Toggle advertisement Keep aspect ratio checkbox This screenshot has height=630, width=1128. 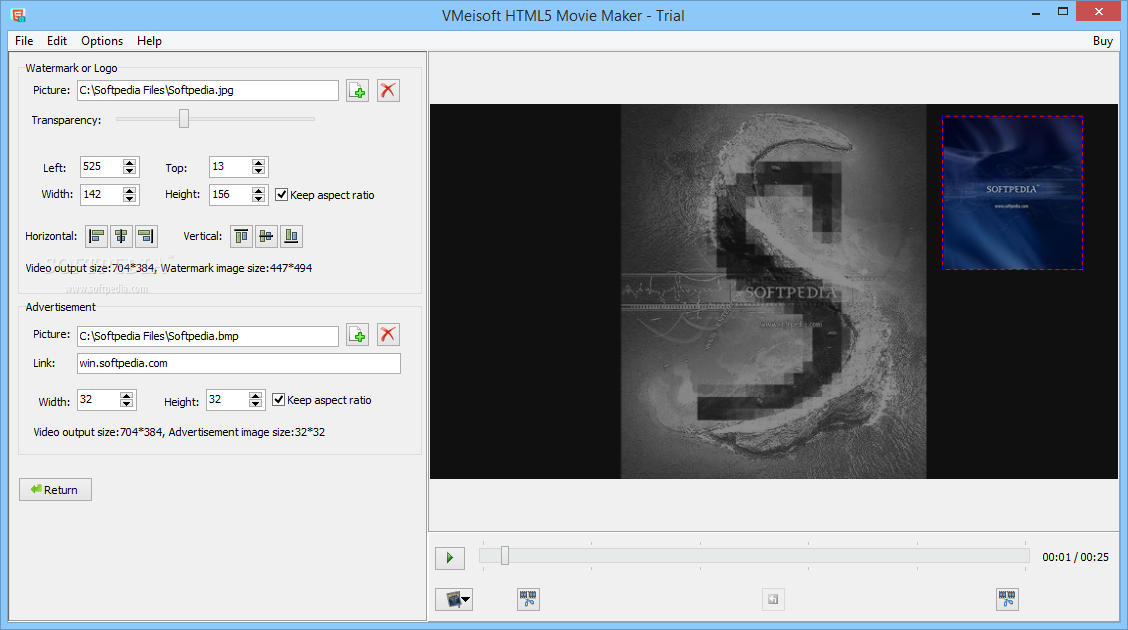(279, 400)
